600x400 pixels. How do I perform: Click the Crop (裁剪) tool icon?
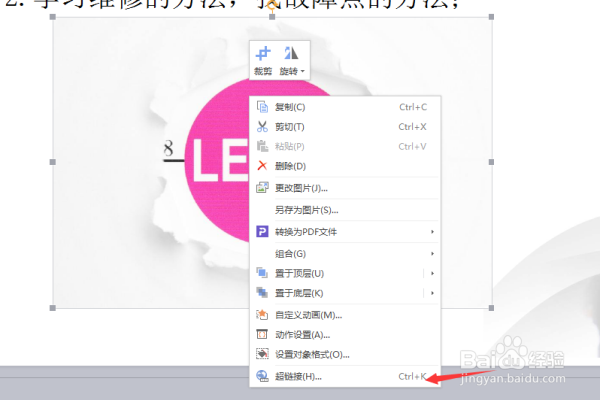(x=263, y=54)
